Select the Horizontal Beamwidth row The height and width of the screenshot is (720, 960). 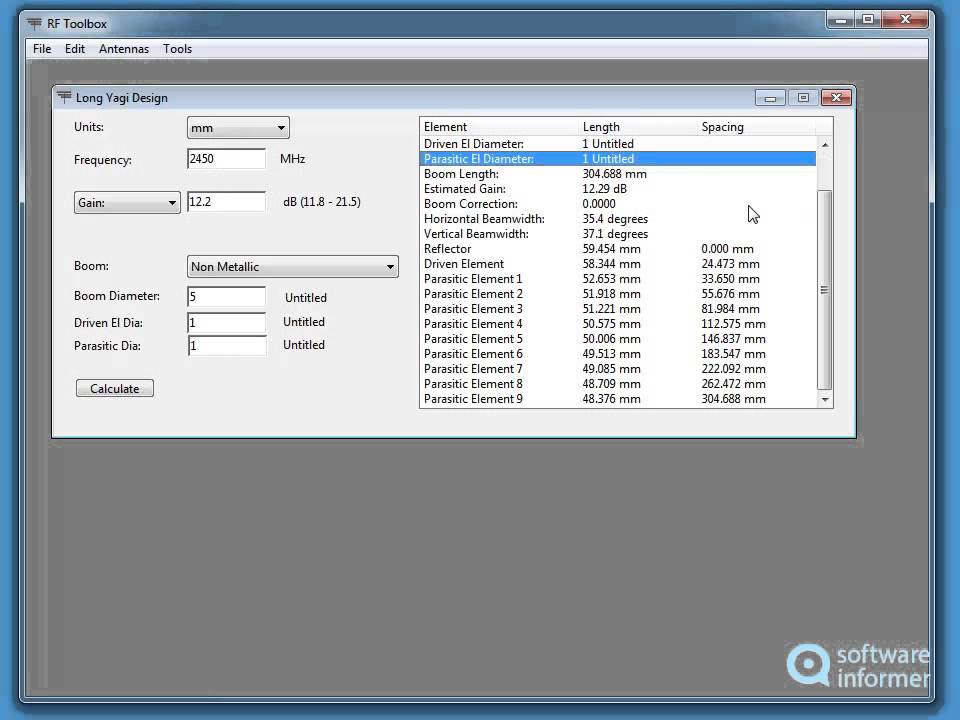click(x=618, y=219)
